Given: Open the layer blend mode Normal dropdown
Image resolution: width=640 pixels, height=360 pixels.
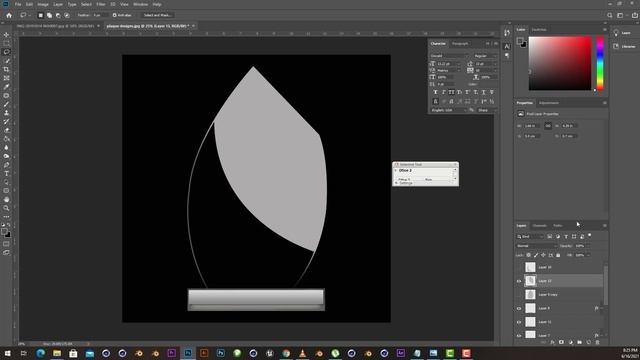Looking at the screenshot, I should click(x=536, y=246).
